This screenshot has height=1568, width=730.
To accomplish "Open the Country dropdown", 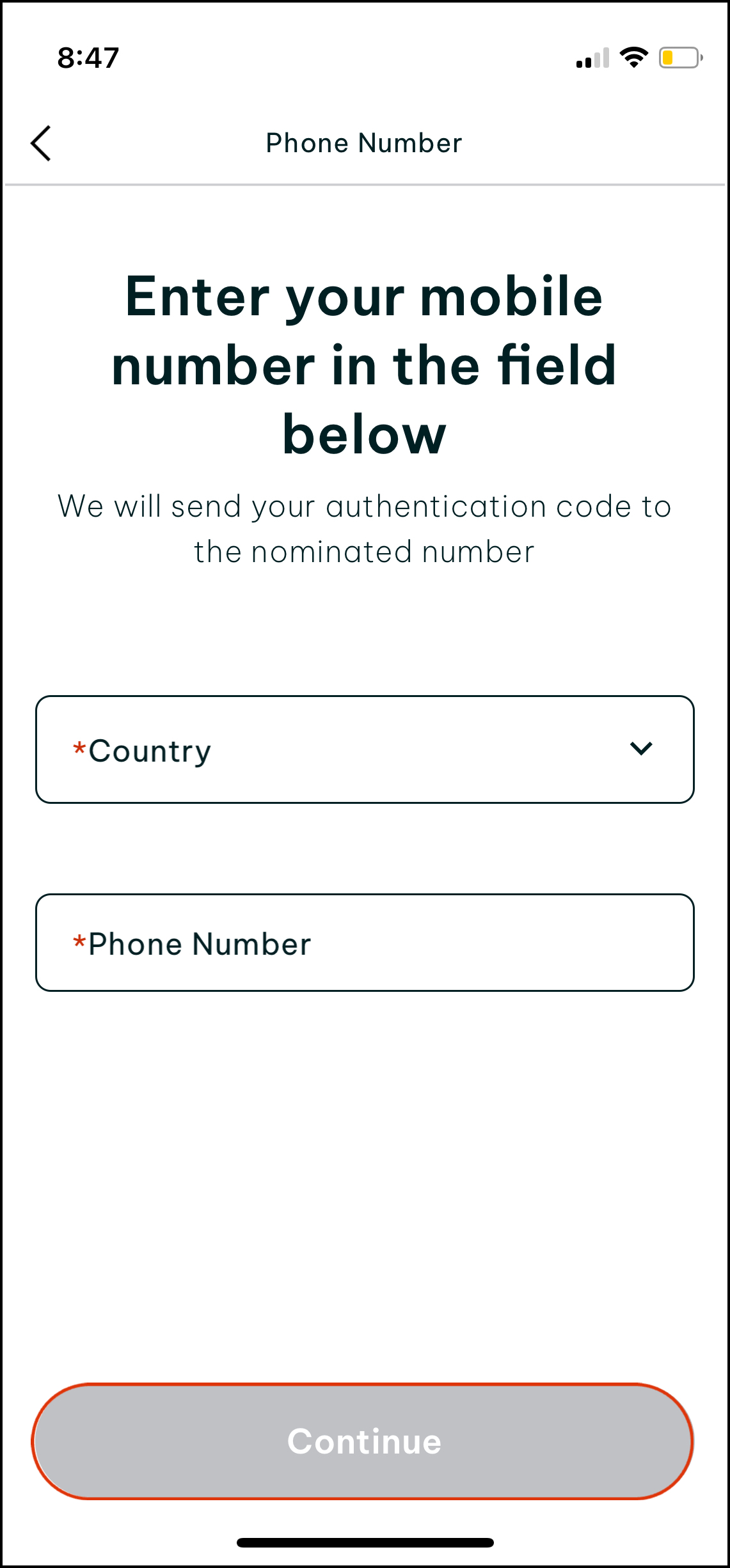I will [x=365, y=749].
